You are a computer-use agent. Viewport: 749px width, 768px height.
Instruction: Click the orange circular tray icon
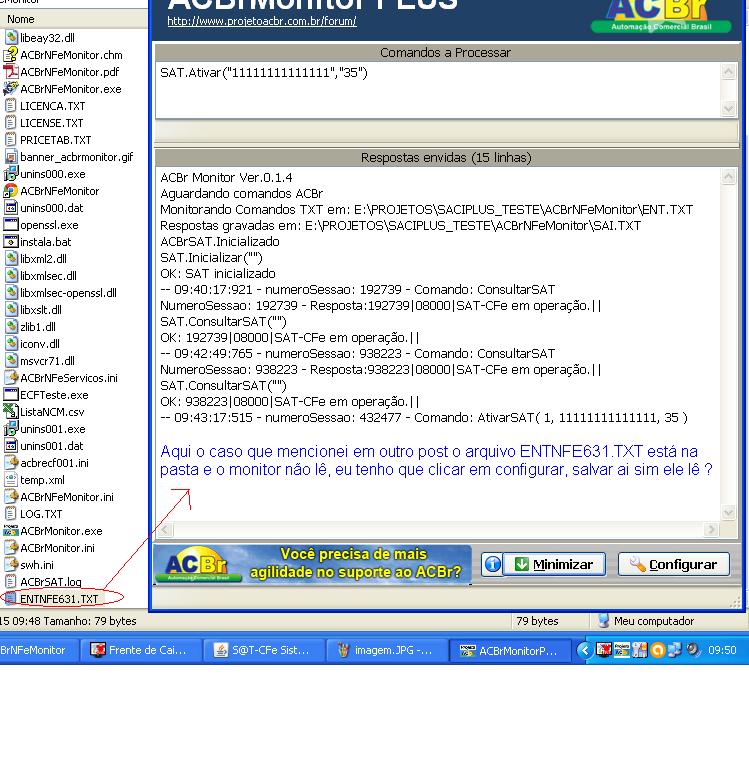point(658,650)
